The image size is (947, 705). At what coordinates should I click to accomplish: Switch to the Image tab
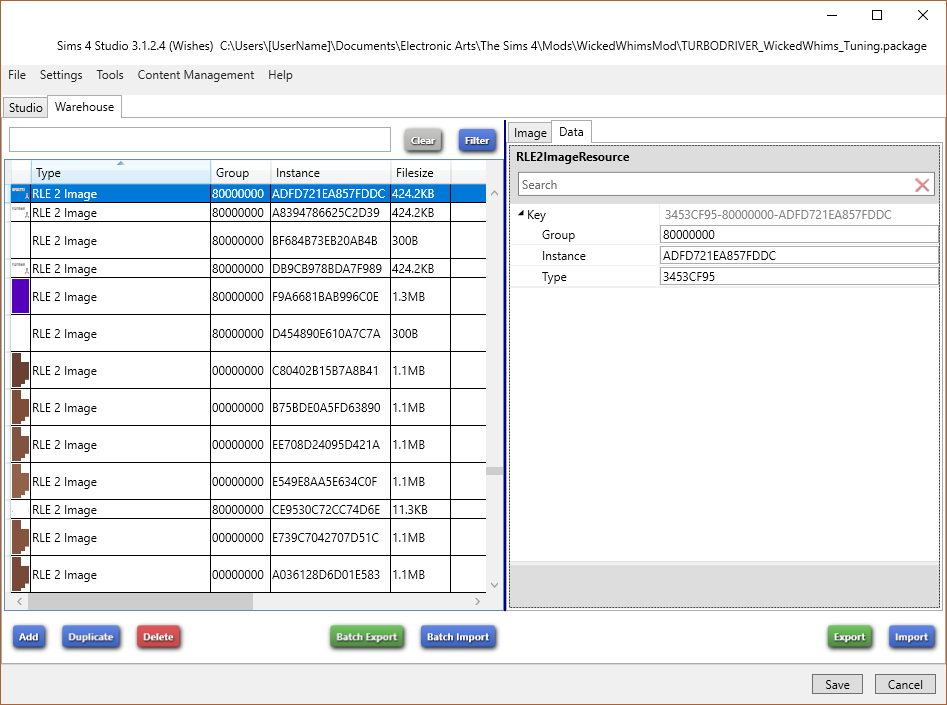pyautogui.click(x=530, y=133)
